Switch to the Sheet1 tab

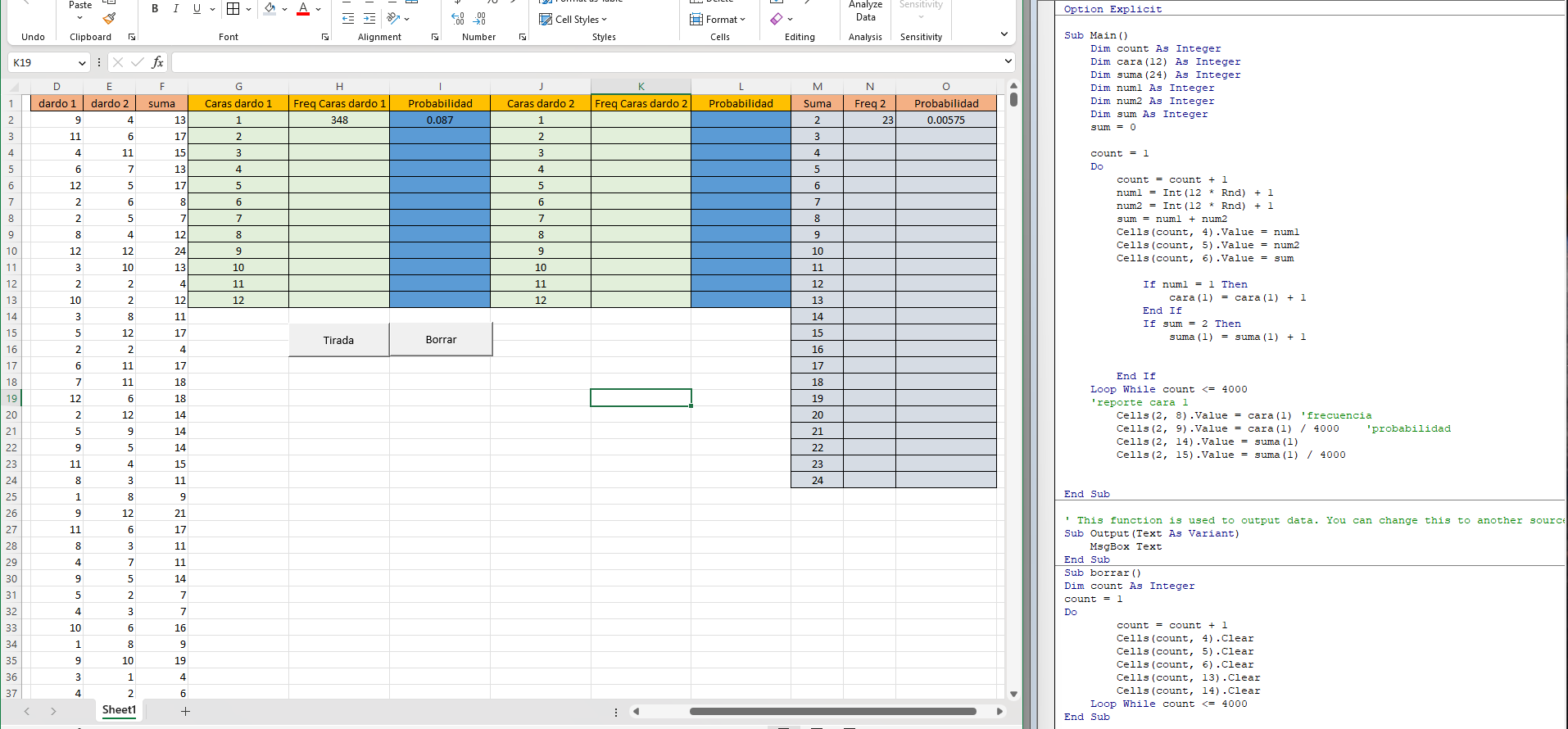119,710
